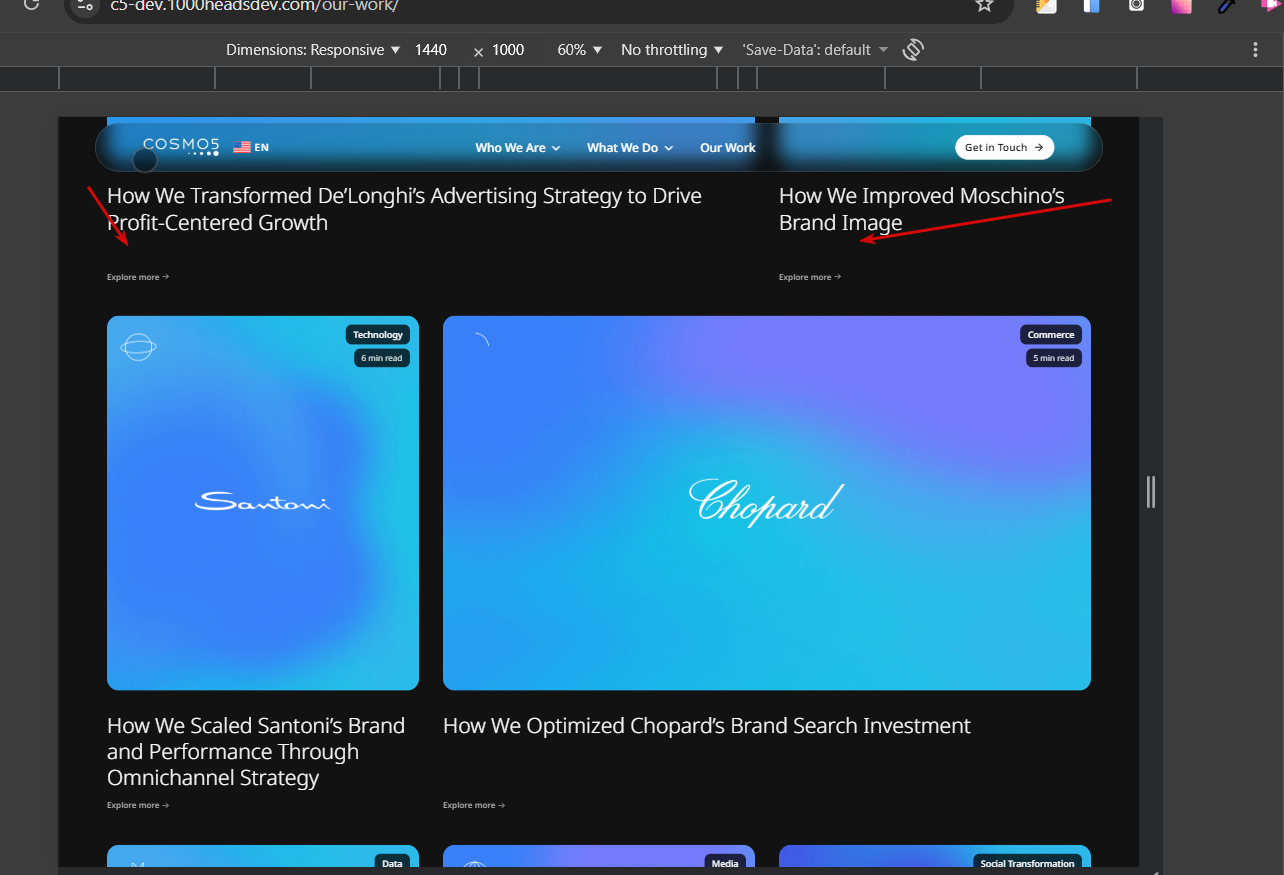The width and height of the screenshot is (1284, 875).
Task: Click the pink gradient extension icon
Action: tap(1181, 5)
